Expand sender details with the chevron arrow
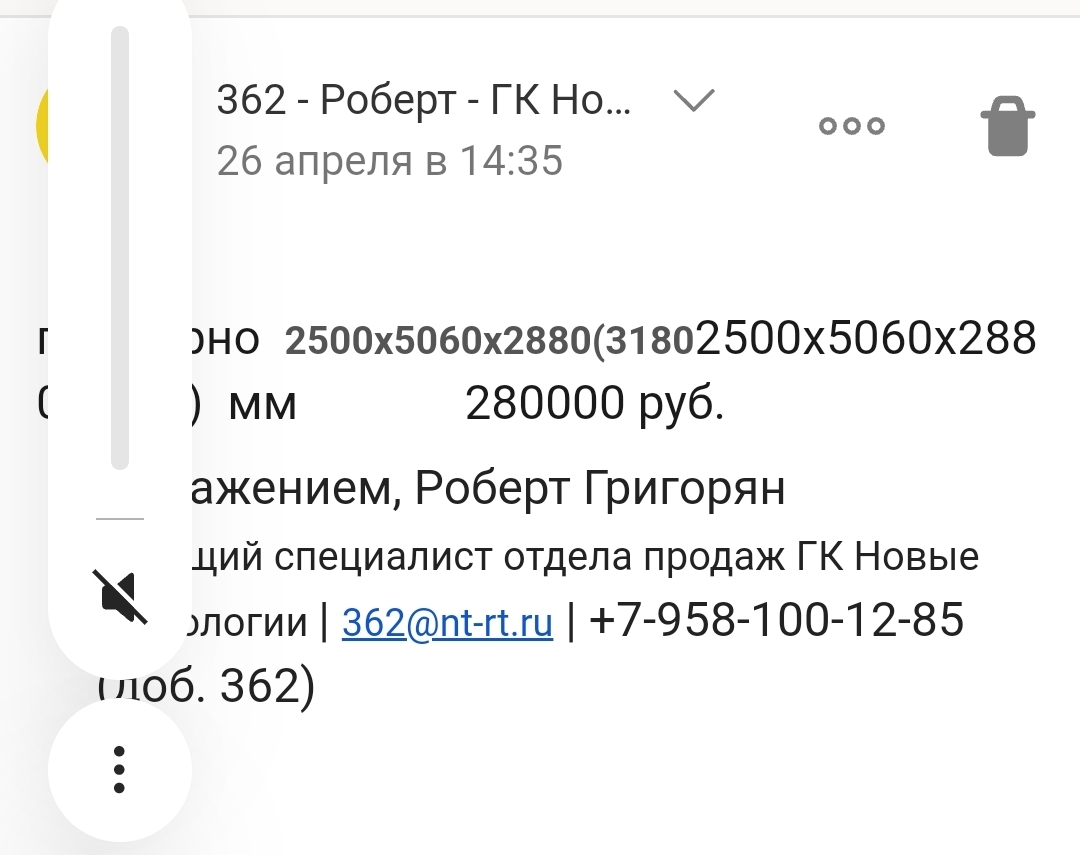Viewport: 1080px width, 855px height. coord(693,100)
